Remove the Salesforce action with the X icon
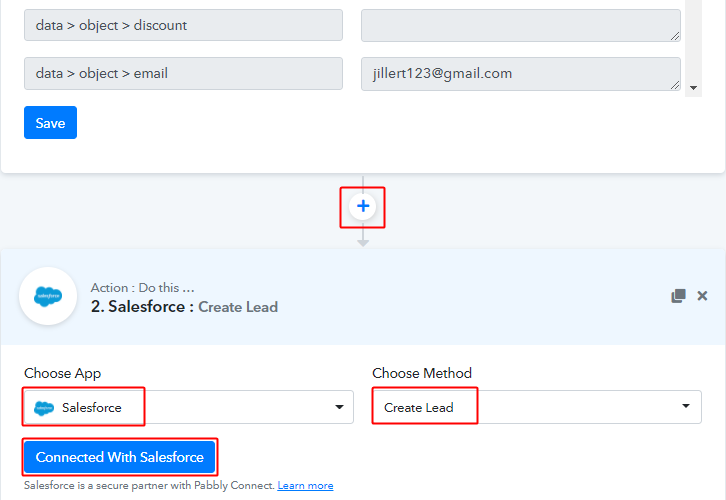 pyautogui.click(x=702, y=295)
